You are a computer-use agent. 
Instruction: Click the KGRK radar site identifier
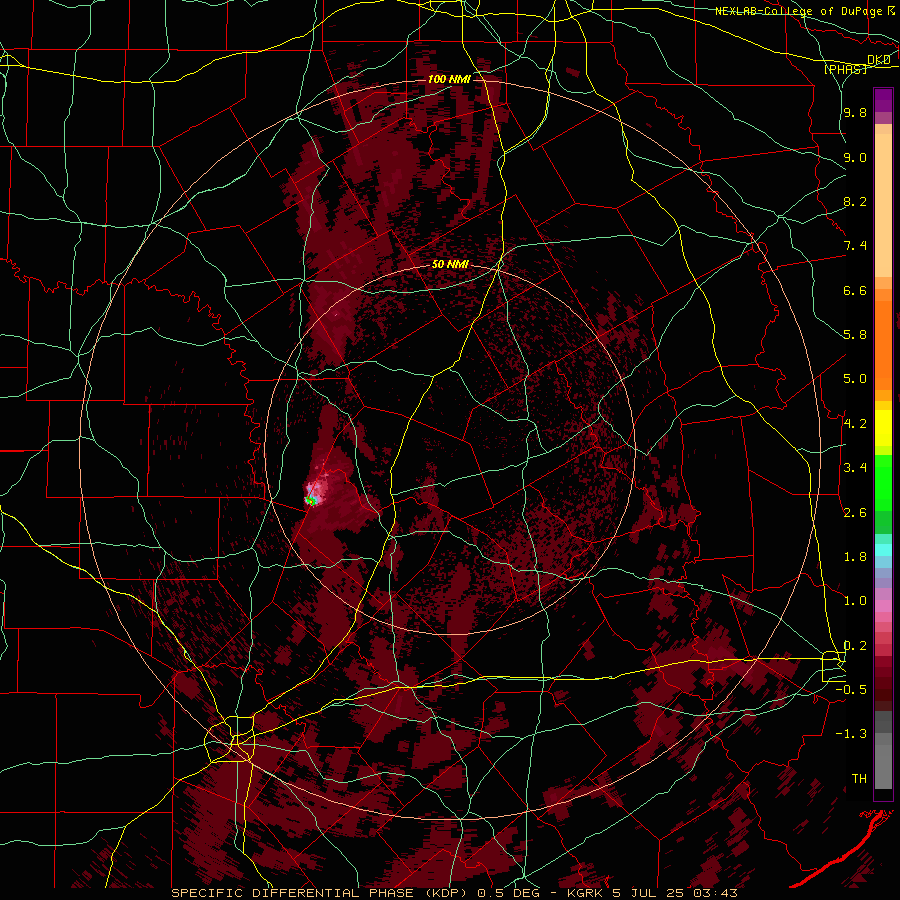click(584, 893)
